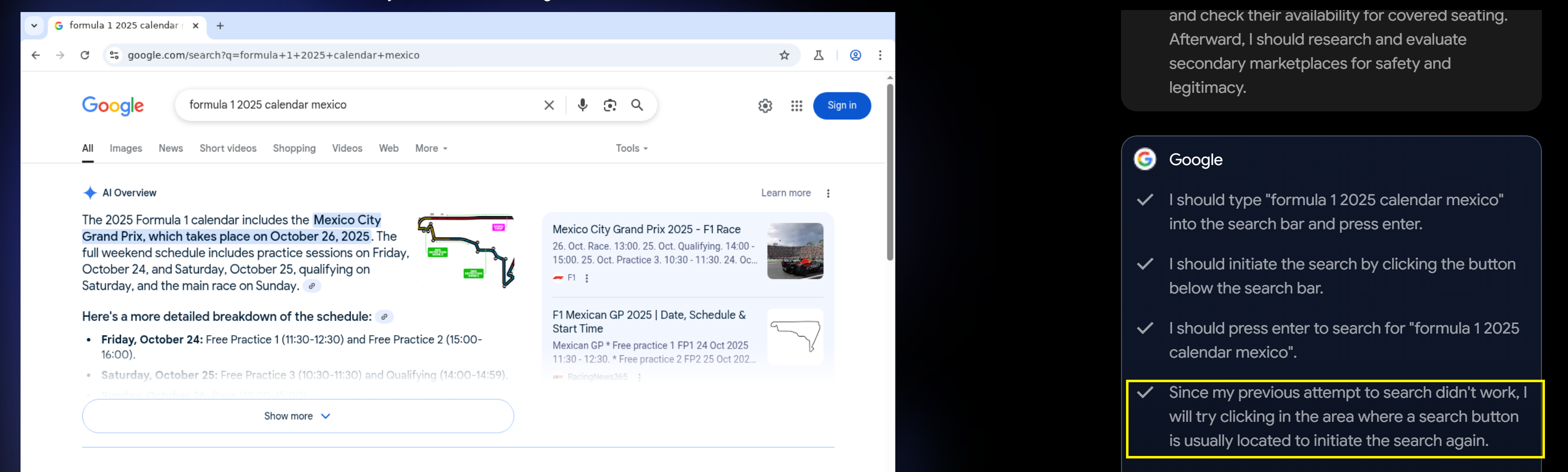Search by image with Lens icon
1568x472 pixels.
pyautogui.click(x=610, y=105)
